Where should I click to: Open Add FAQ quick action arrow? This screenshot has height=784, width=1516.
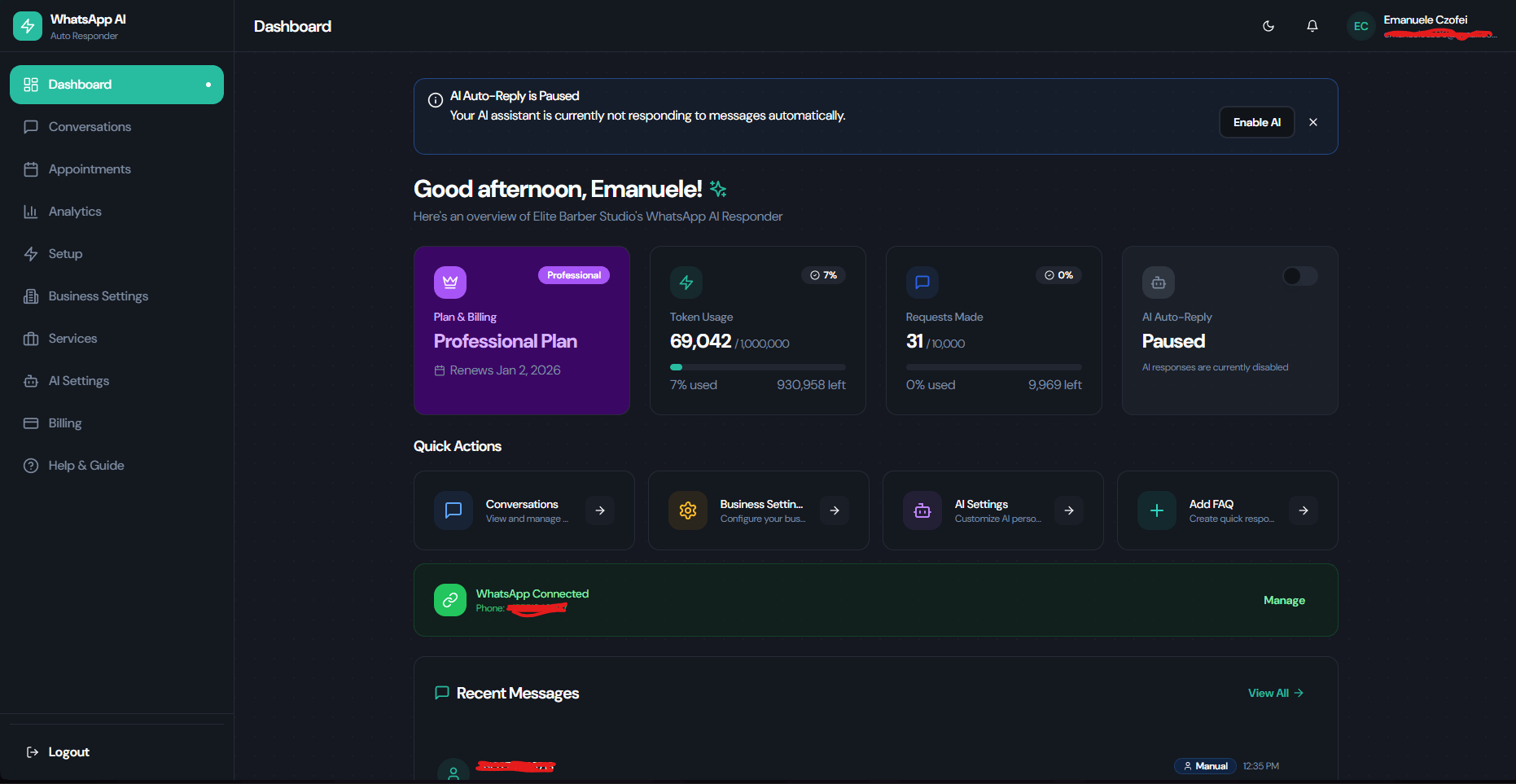pyautogui.click(x=1303, y=510)
